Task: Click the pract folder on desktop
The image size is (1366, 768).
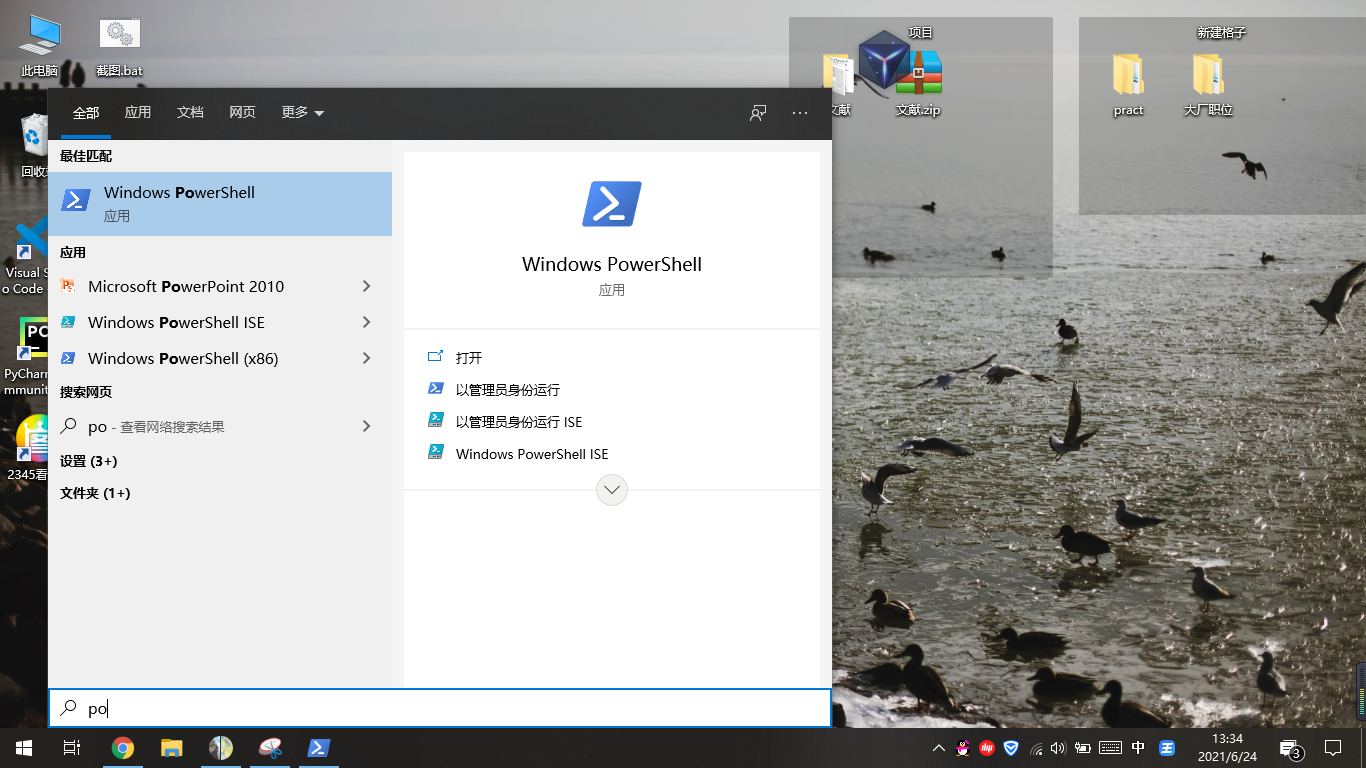Action: [x=1128, y=85]
